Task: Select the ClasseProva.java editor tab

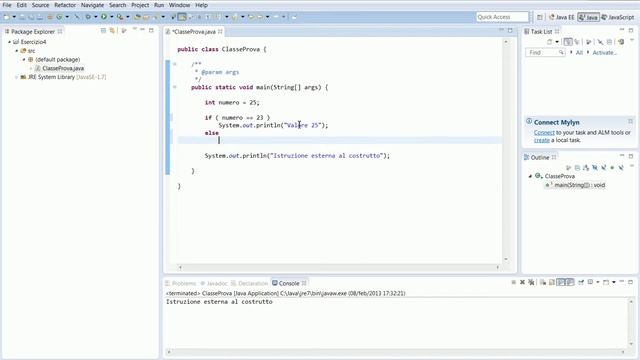Action: pyautogui.click(x=193, y=31)
